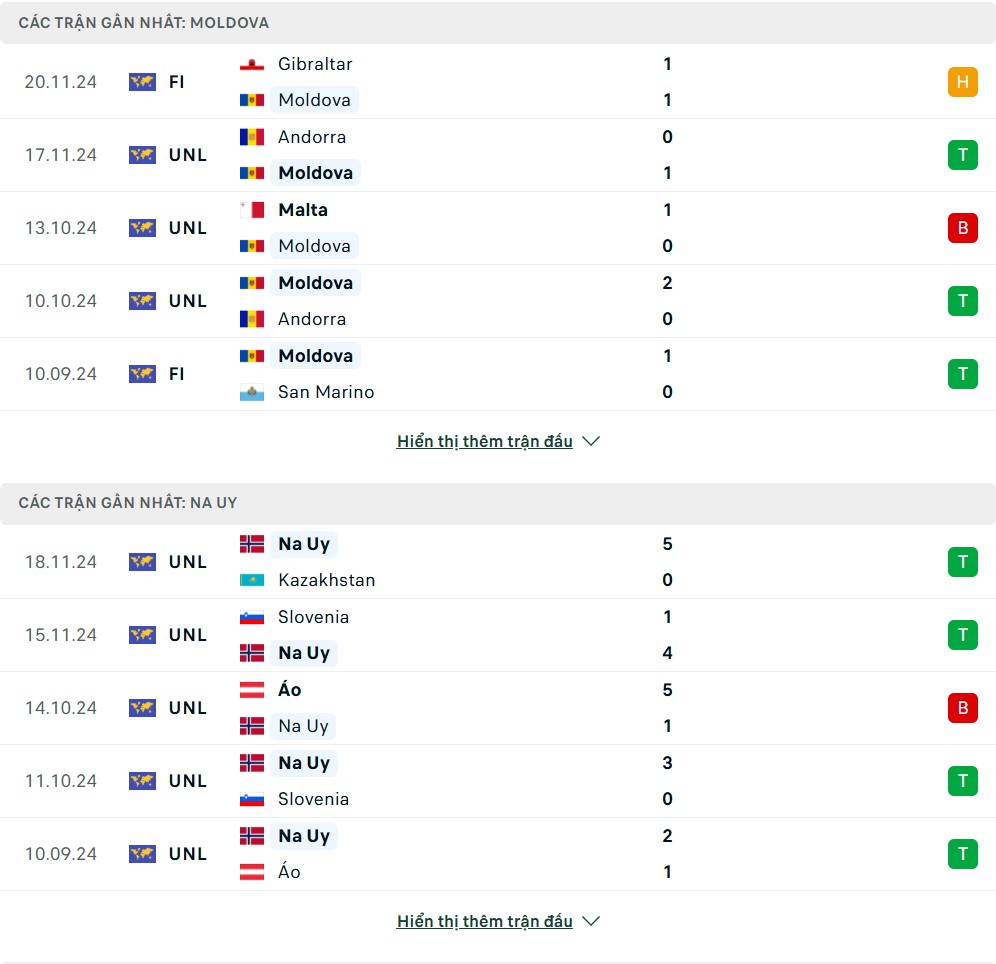
Task: Open Kazakhstan team in 18.11.24 match
Action: click(326, 580)
